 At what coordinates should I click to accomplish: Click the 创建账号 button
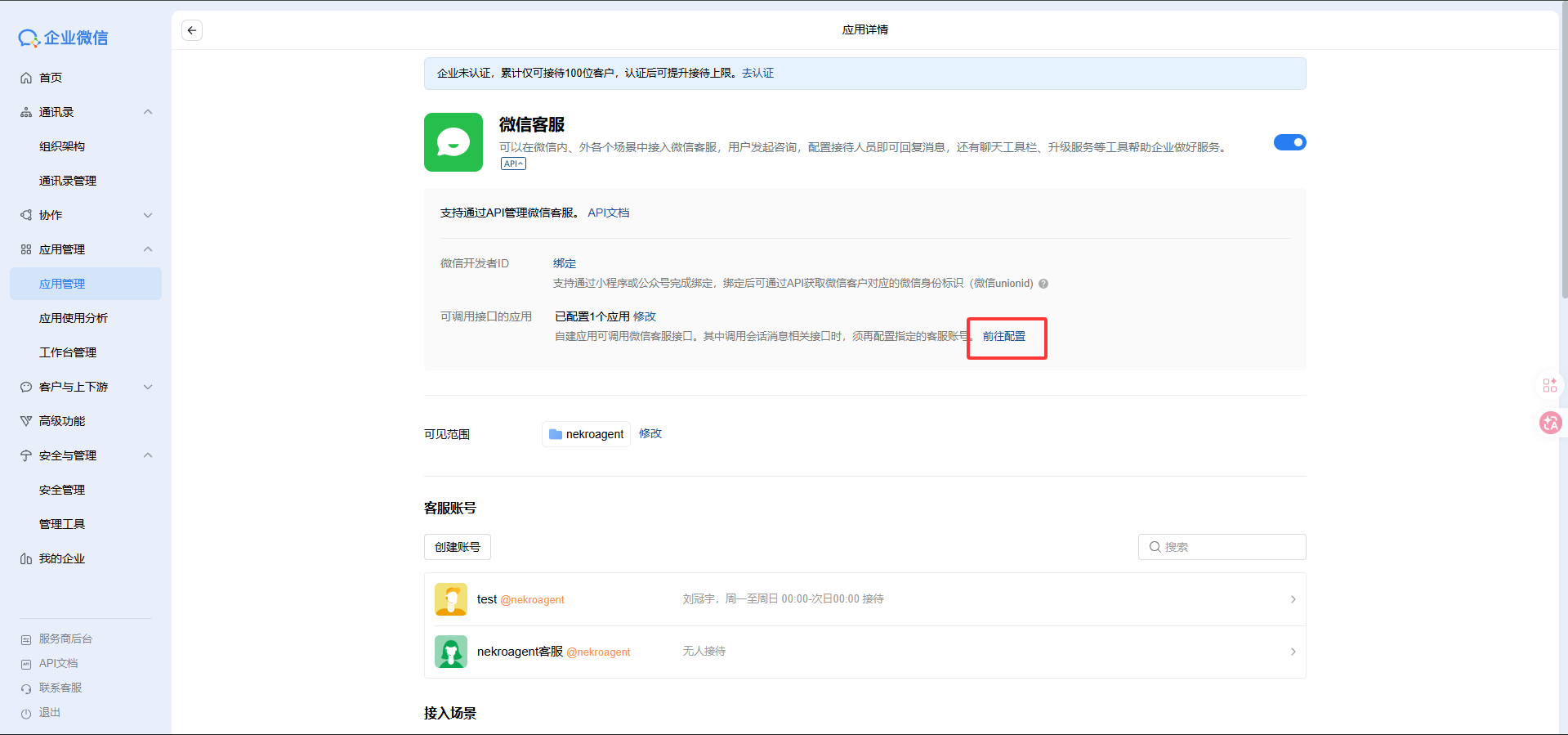458,547
